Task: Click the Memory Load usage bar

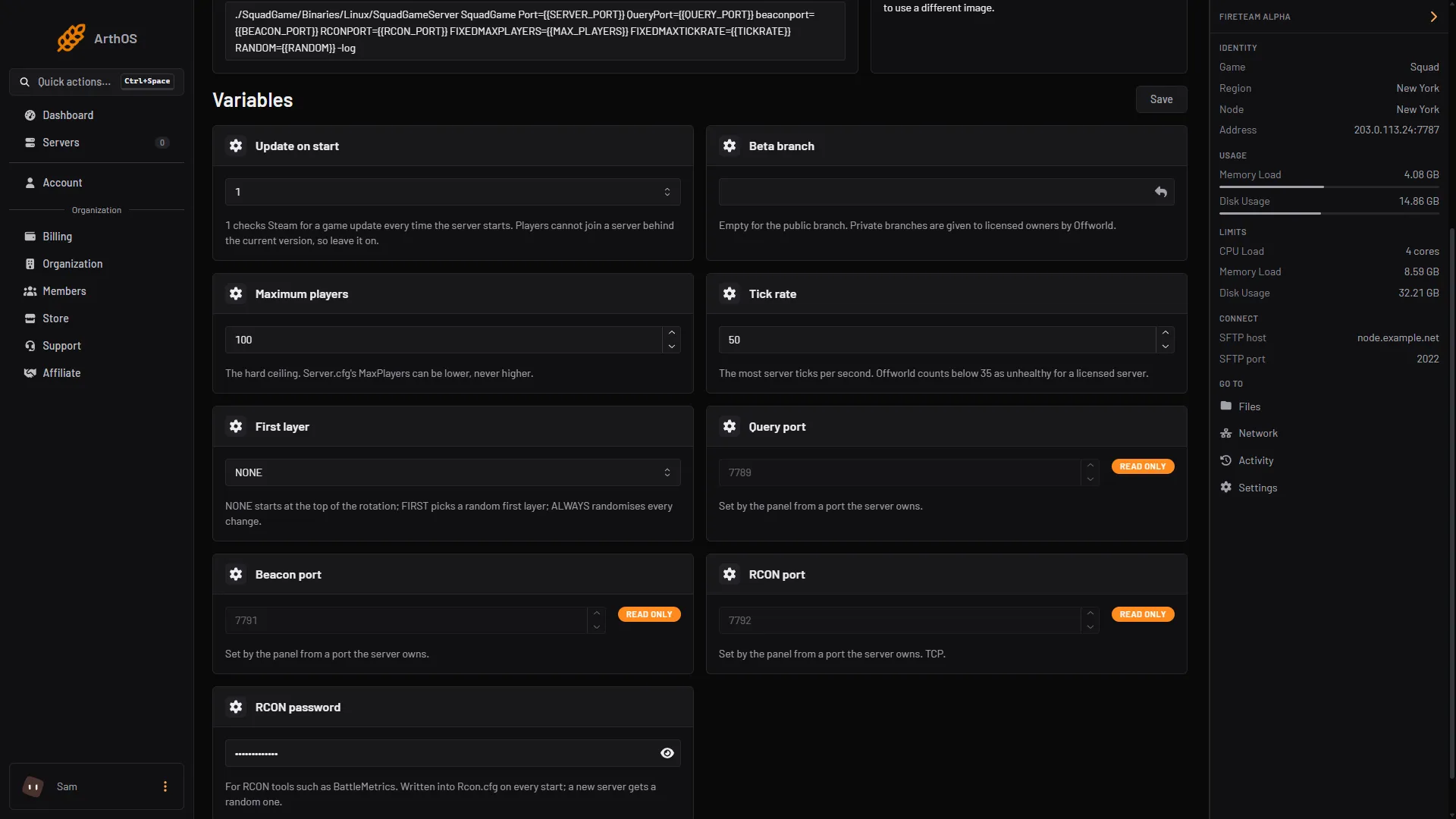Action: [1329, 187]
